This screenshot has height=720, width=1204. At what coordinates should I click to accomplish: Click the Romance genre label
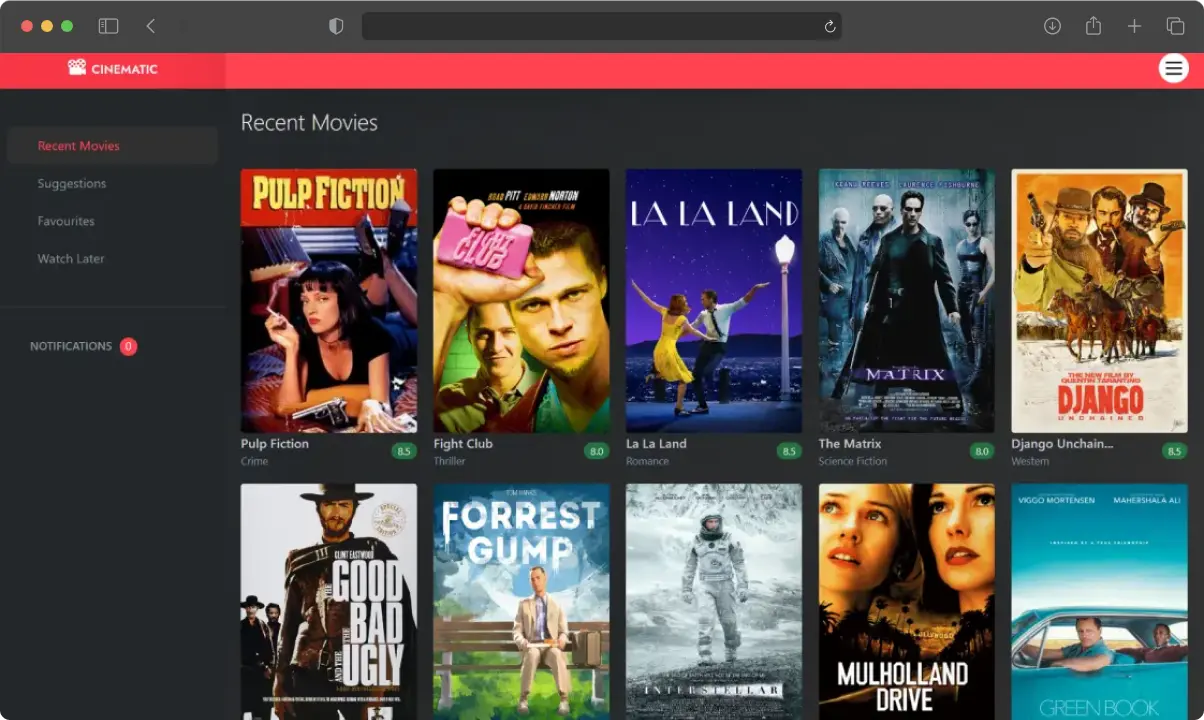(647, 462)
